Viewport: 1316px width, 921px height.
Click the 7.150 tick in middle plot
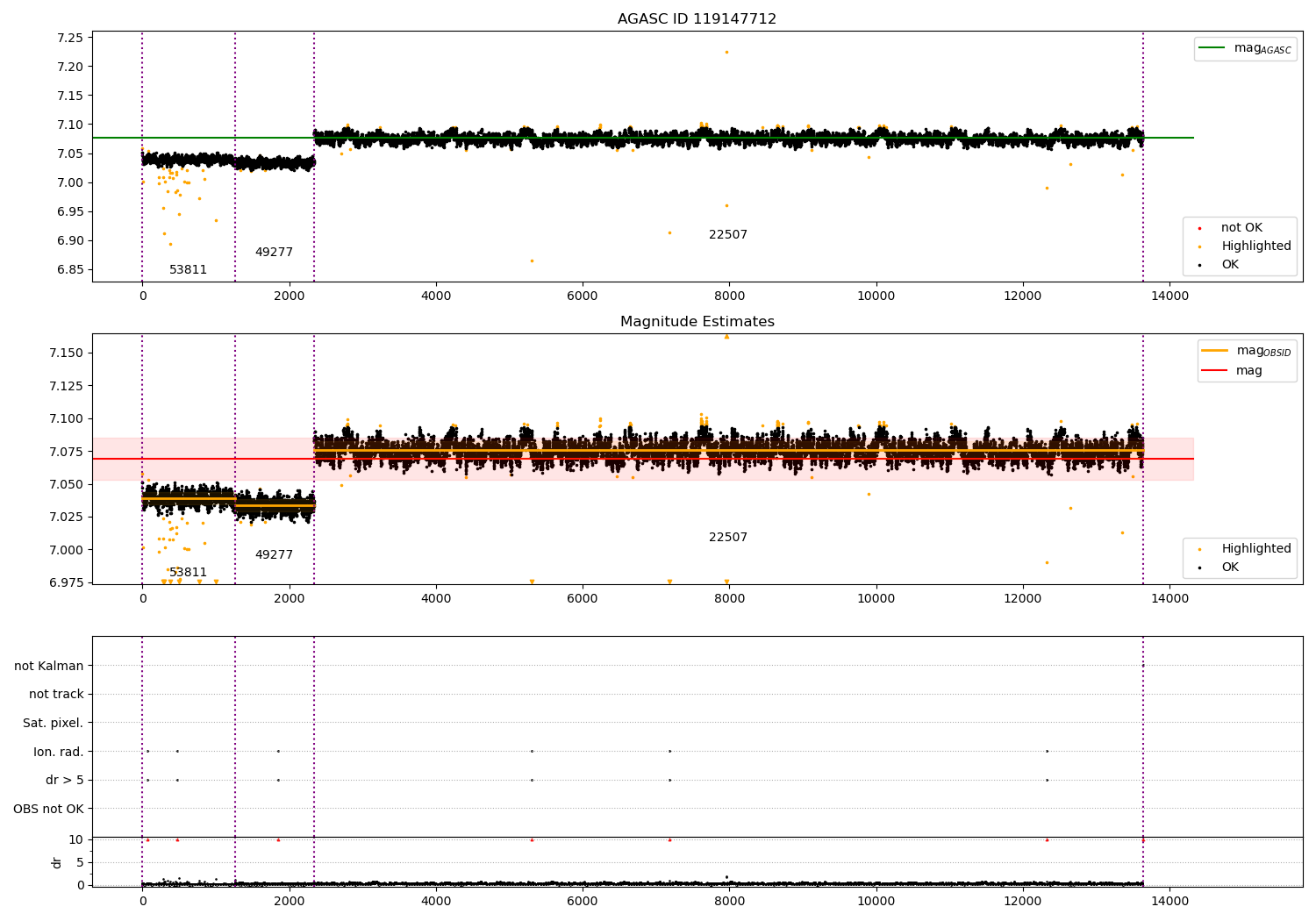click(x=66, y=353)
